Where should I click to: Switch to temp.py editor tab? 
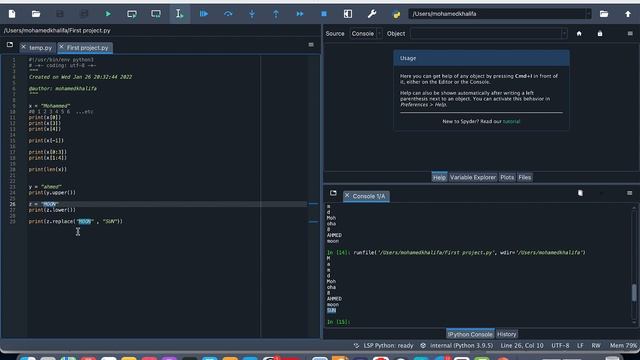coord(40,48)
